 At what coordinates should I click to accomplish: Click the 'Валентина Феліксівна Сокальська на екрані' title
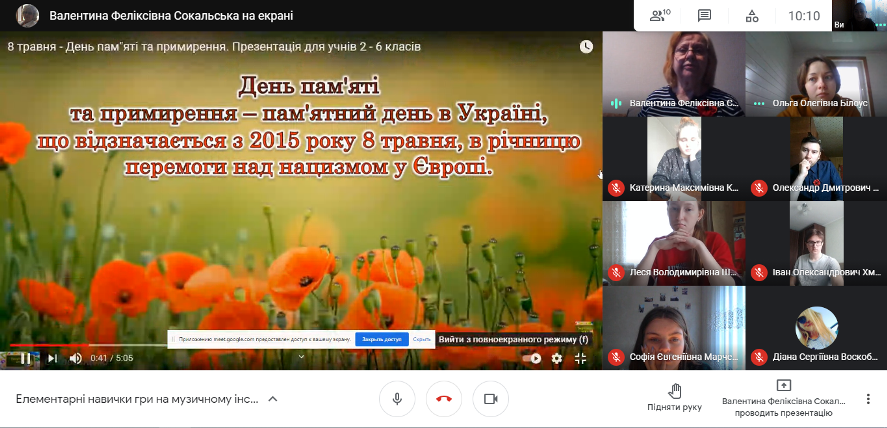171,16
